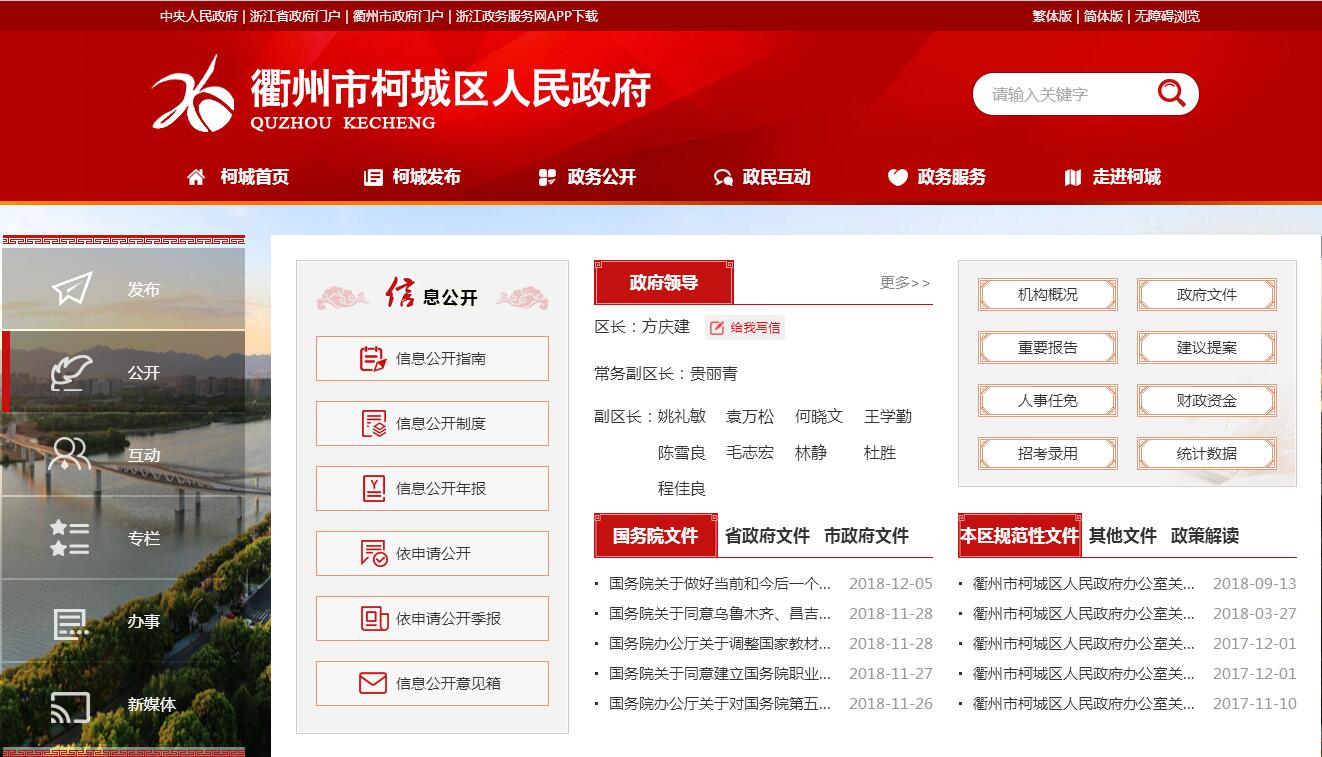
Task: Switch to the 政策解读 tab
Action: point(1204,536)
